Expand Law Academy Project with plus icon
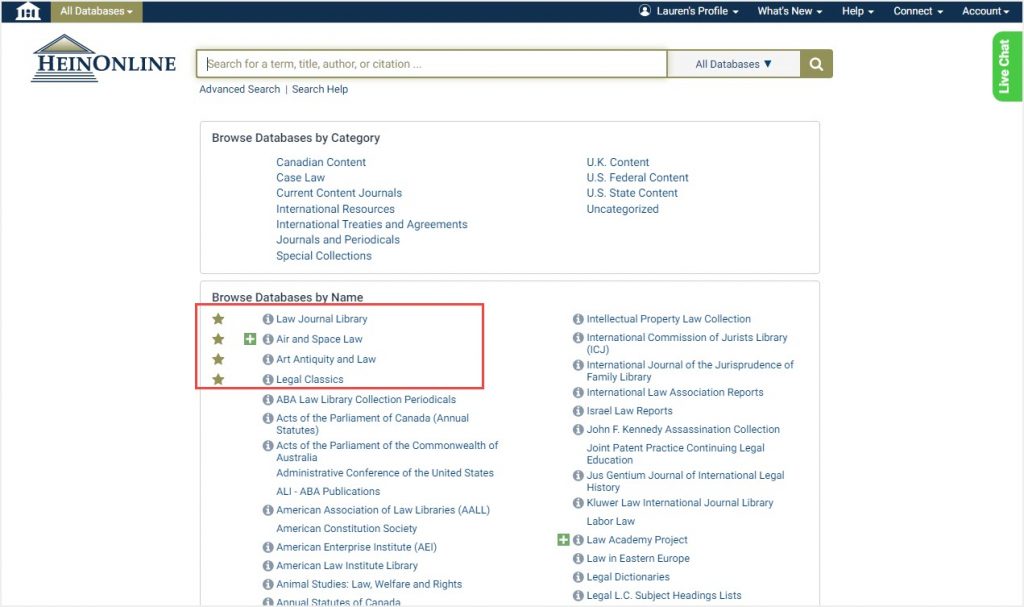 point(563,540)
